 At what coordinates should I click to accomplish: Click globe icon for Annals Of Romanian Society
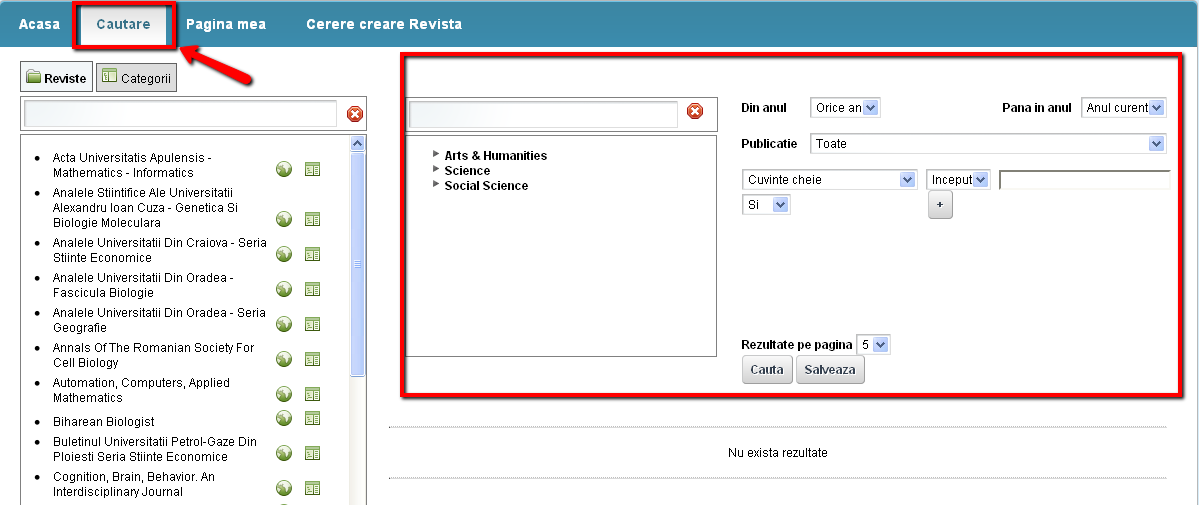(x=284, y=359)
